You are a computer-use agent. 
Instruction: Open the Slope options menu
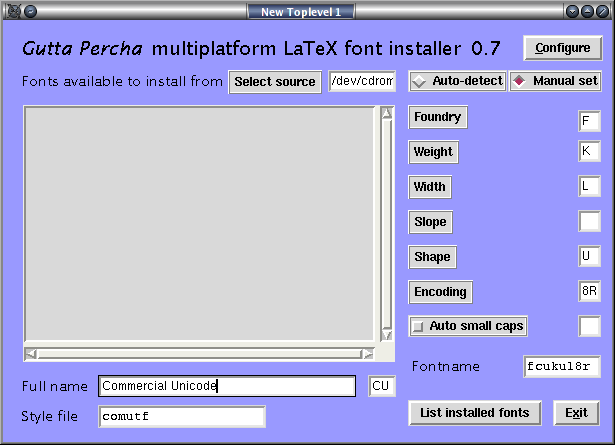[x=430, y=222]
